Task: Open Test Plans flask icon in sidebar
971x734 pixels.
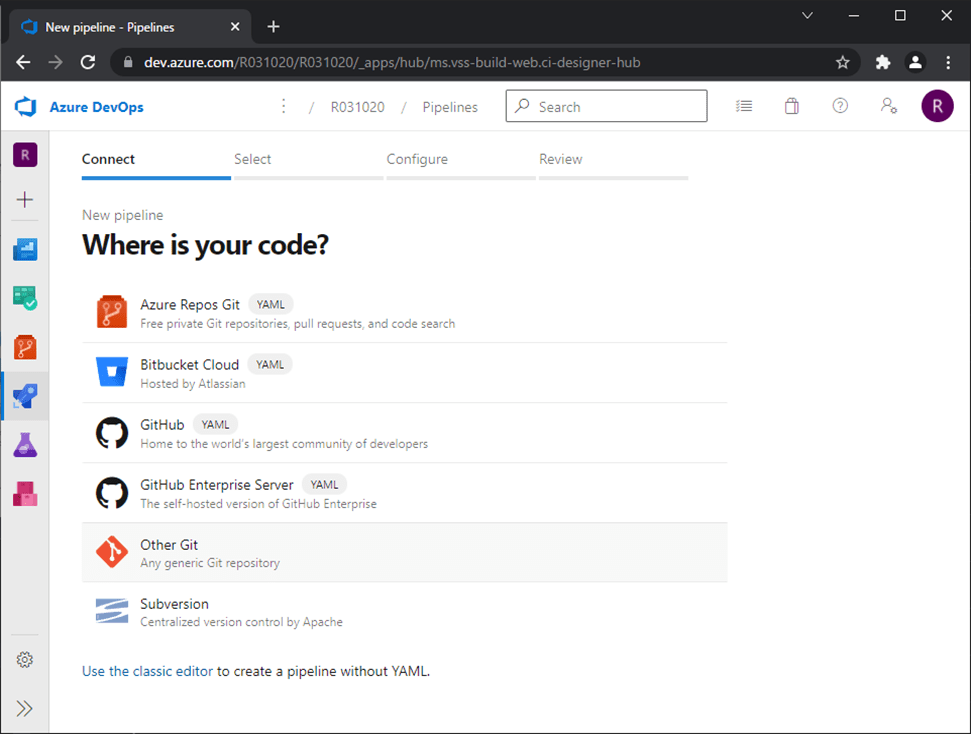Action: 25,445
